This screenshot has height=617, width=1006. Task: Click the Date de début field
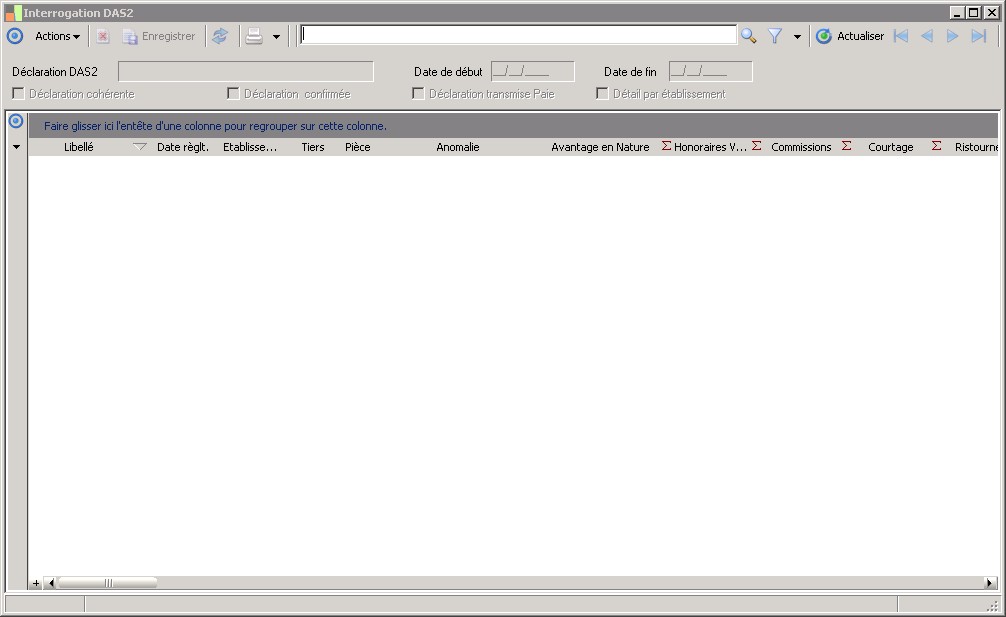[533, 71]
